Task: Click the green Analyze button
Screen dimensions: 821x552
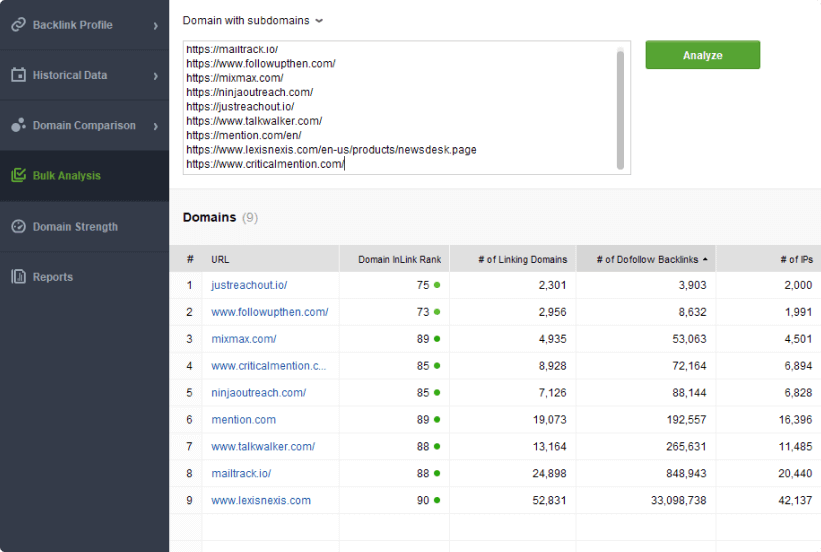Action: (703, 55)
